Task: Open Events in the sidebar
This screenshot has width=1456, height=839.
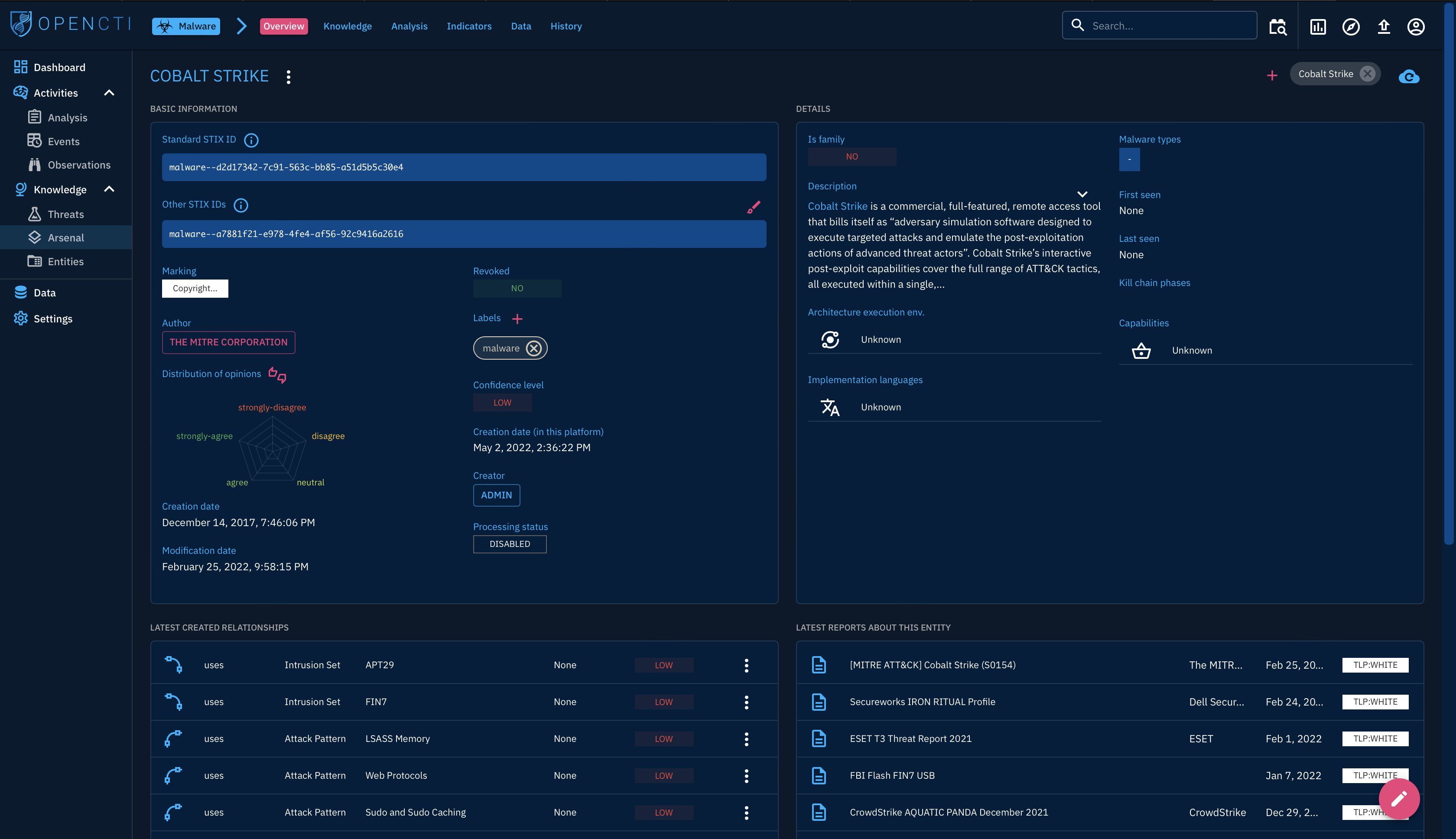Action: [x=66, y=141]
